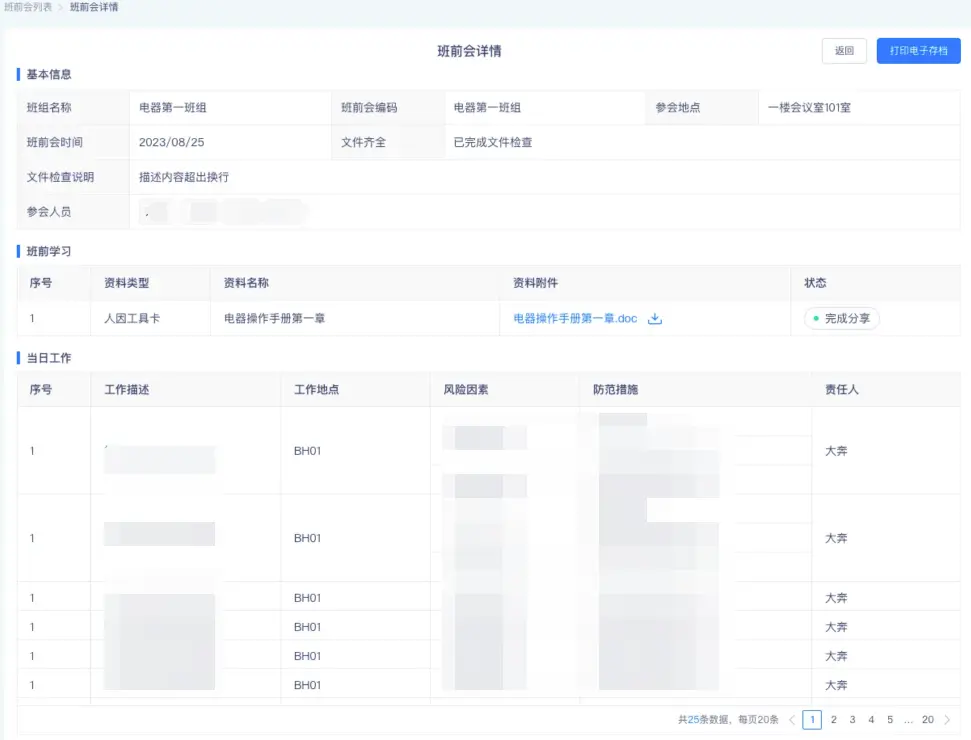
Task: Click the 打印电子存档 button
Action: [918, 51]
